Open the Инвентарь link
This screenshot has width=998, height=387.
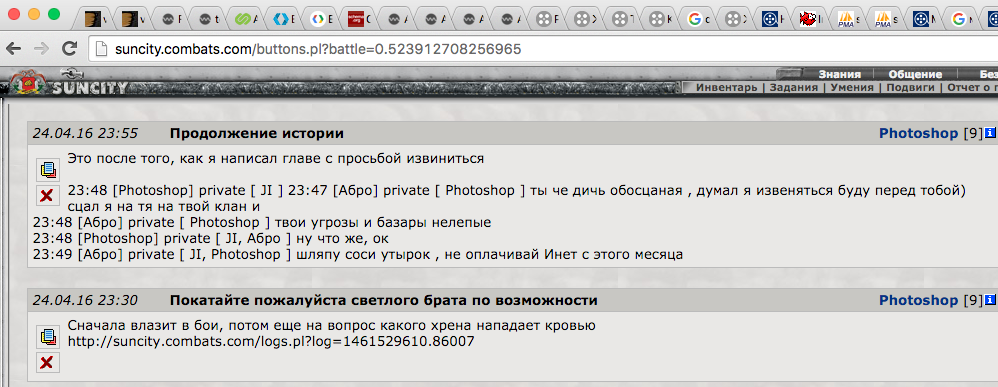(726, 88)
